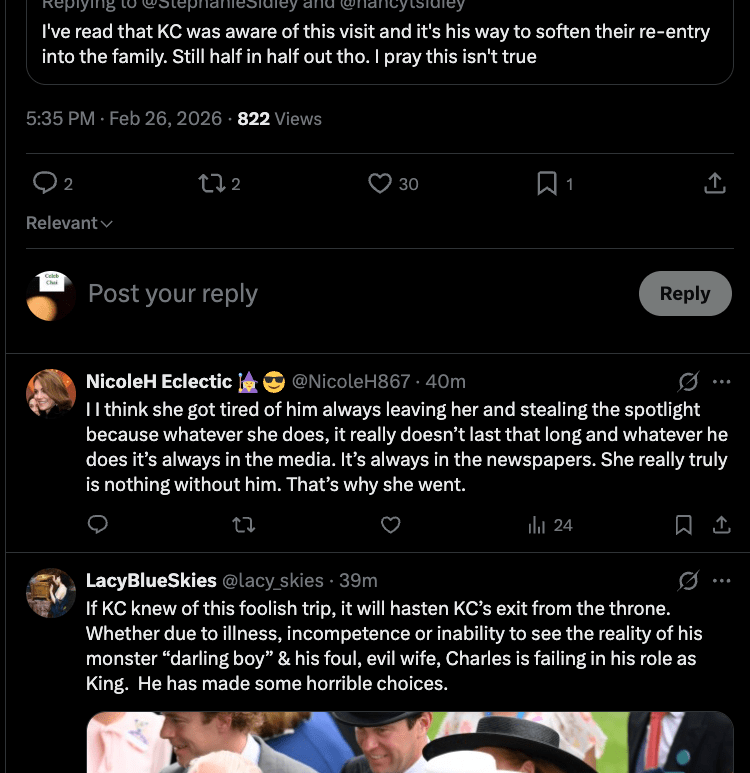
Task: Like NicoleH Eclectic's comment
Action: click(x=391, y=525)
